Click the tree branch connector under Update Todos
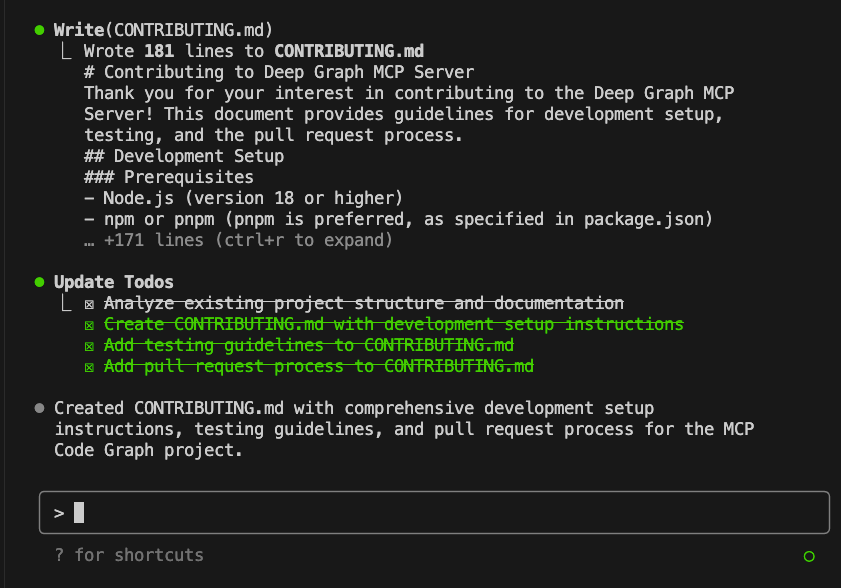841x588 pixels. click(x=69, y=303)
